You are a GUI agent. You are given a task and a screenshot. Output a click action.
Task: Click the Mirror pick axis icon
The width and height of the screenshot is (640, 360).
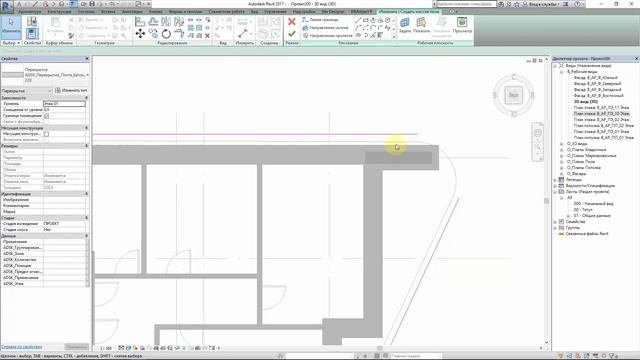point(166,21)
